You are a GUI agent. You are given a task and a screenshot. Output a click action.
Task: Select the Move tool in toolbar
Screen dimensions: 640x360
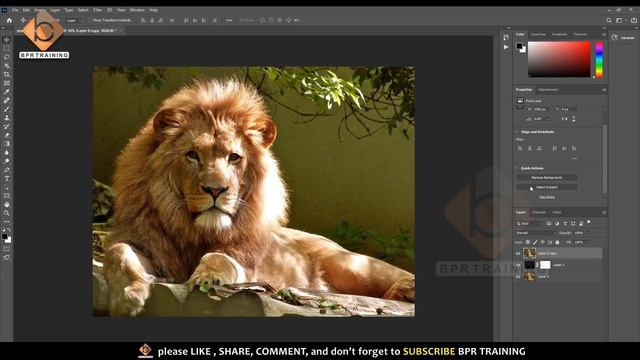click(x=7, y=40)
